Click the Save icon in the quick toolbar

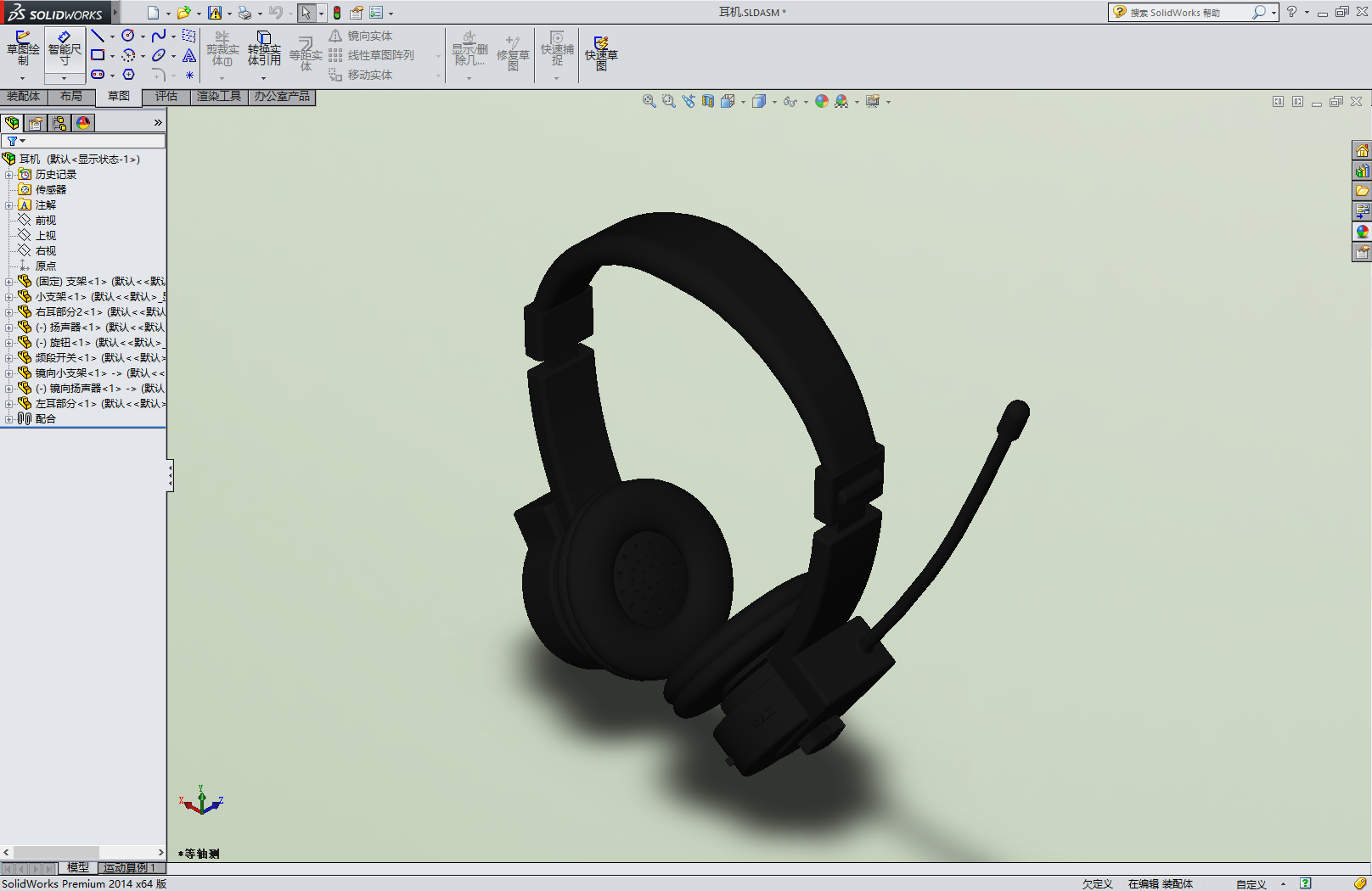click(x=215, y=13)
